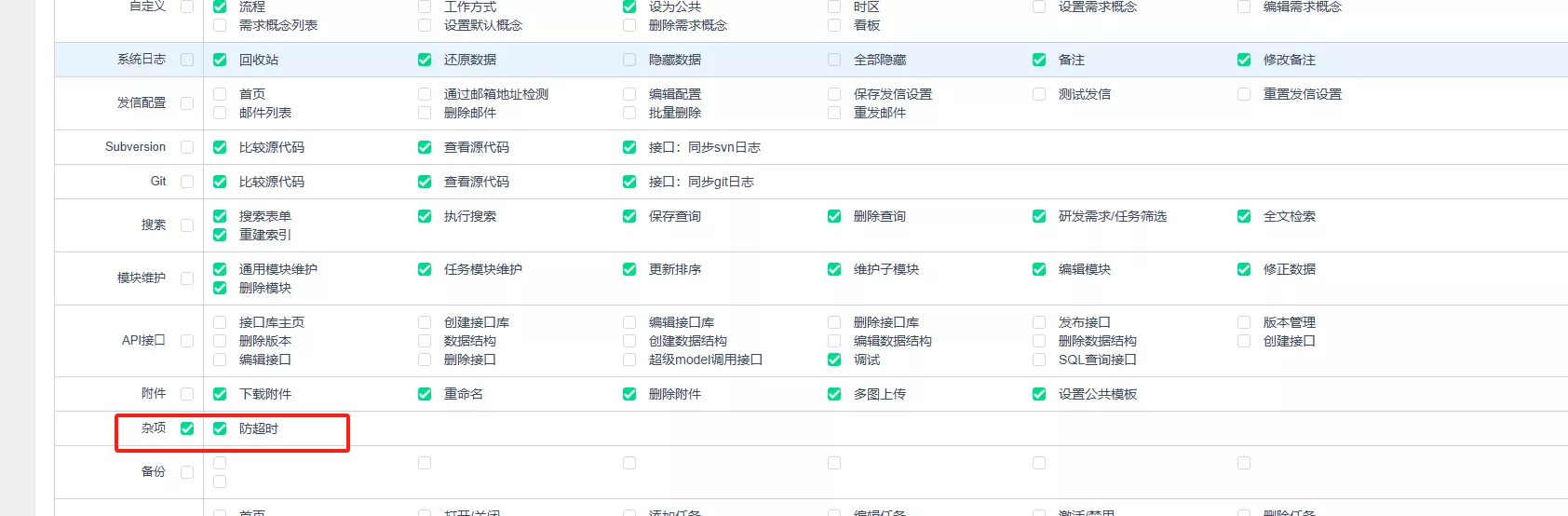
Task: Check the 删除接口库 checkbox
Action: (x=834, y=322)
